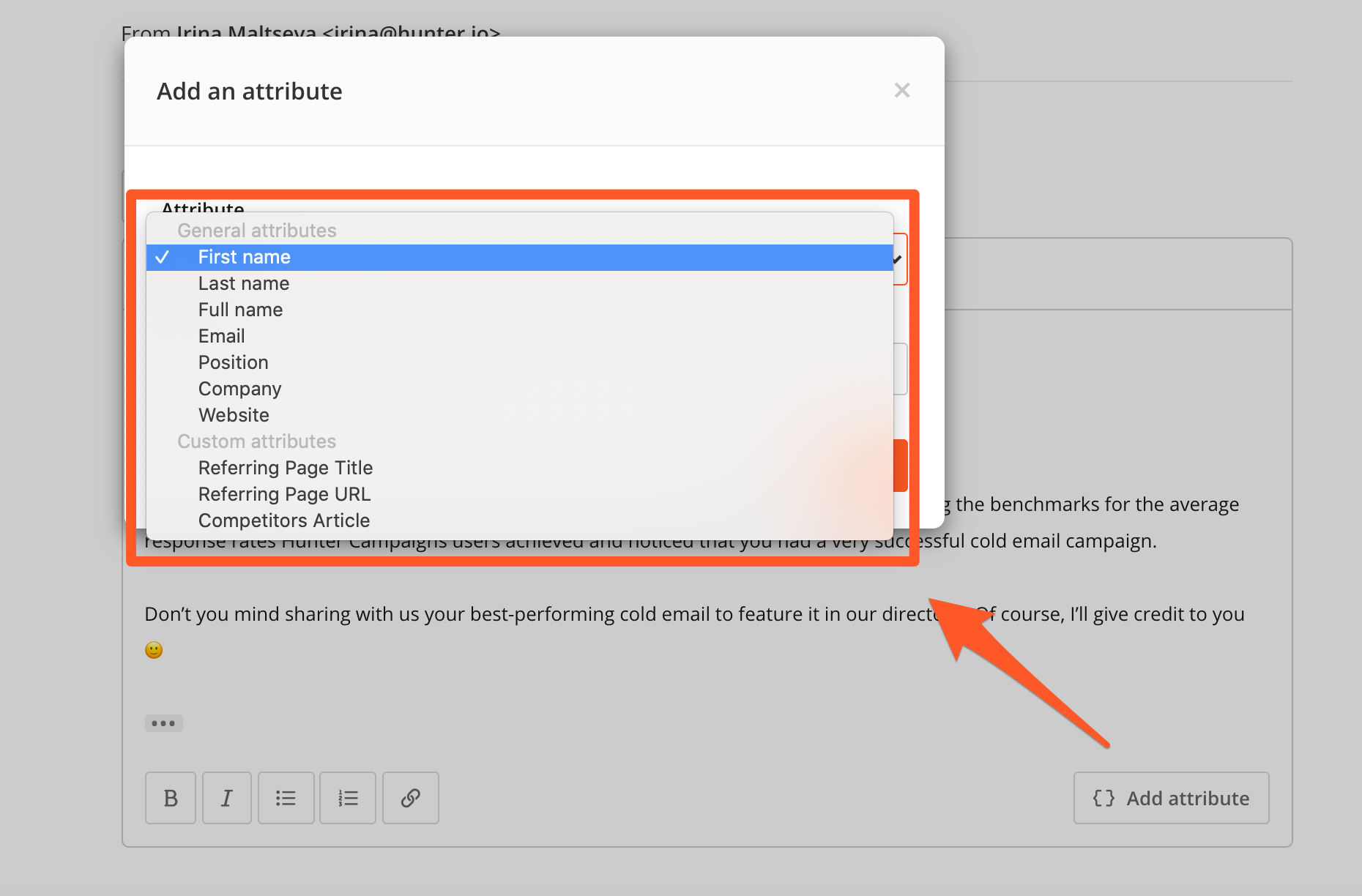Choose Referring Page URL attribute
1362x896 pixels.
(x=520, y=495)
